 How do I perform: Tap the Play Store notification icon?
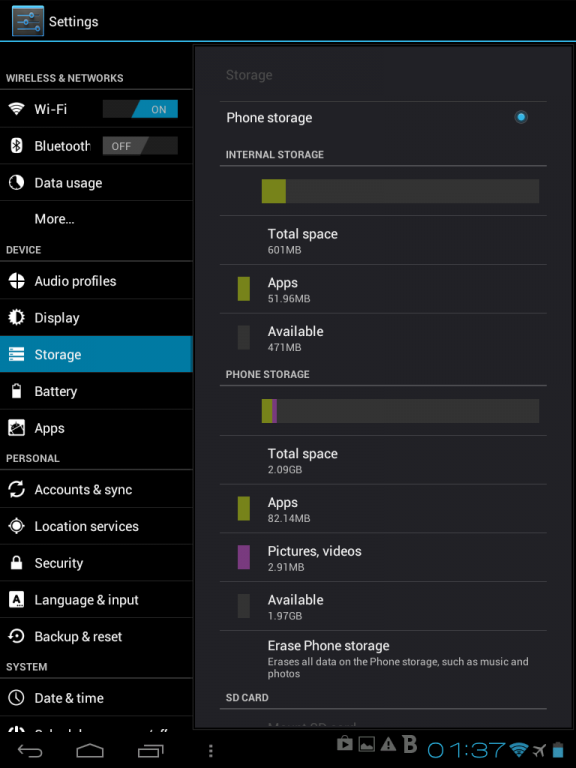coord(345,744)
